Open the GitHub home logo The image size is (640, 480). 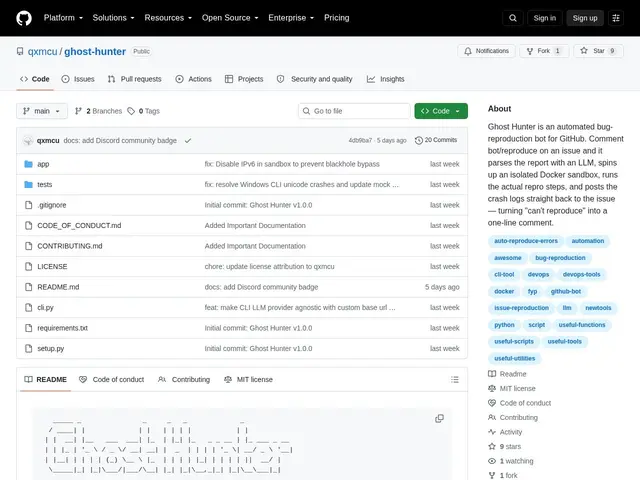point(24,18)
